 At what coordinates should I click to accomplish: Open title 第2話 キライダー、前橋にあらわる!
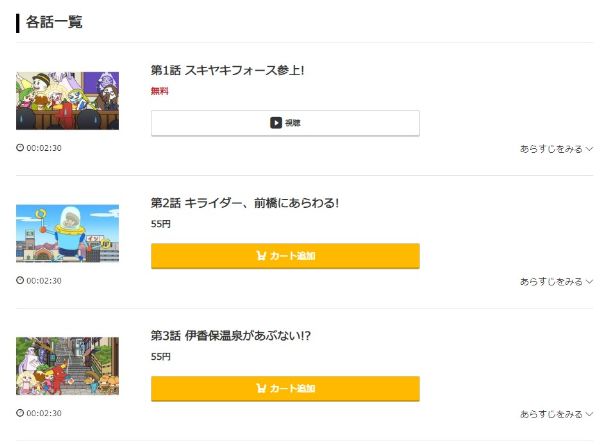point(245,203)
